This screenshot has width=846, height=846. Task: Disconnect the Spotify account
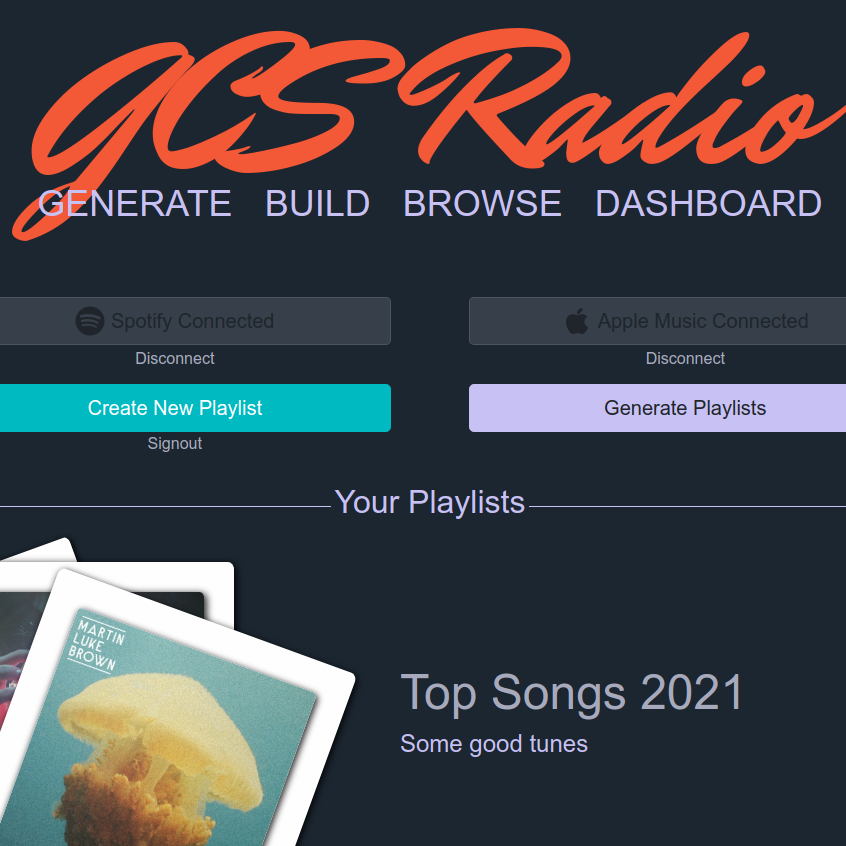click(175, 358)
